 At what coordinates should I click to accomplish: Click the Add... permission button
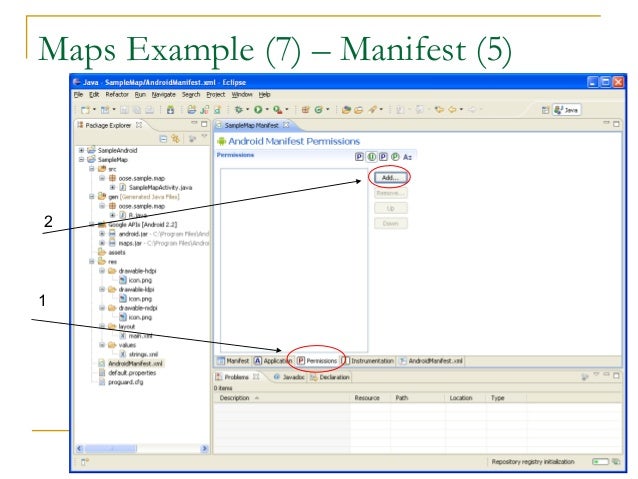(390, 178)
